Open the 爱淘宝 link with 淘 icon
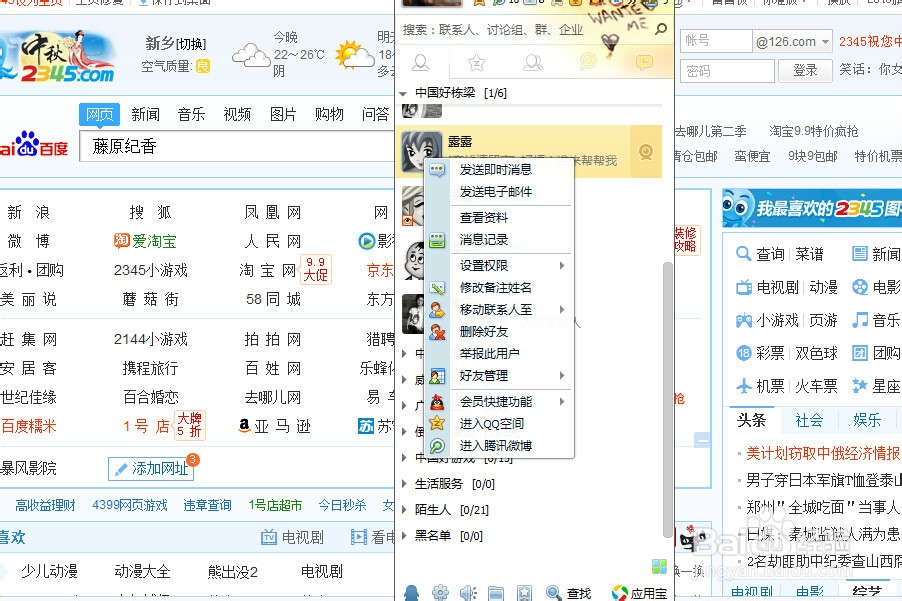 tap(145, 241)
